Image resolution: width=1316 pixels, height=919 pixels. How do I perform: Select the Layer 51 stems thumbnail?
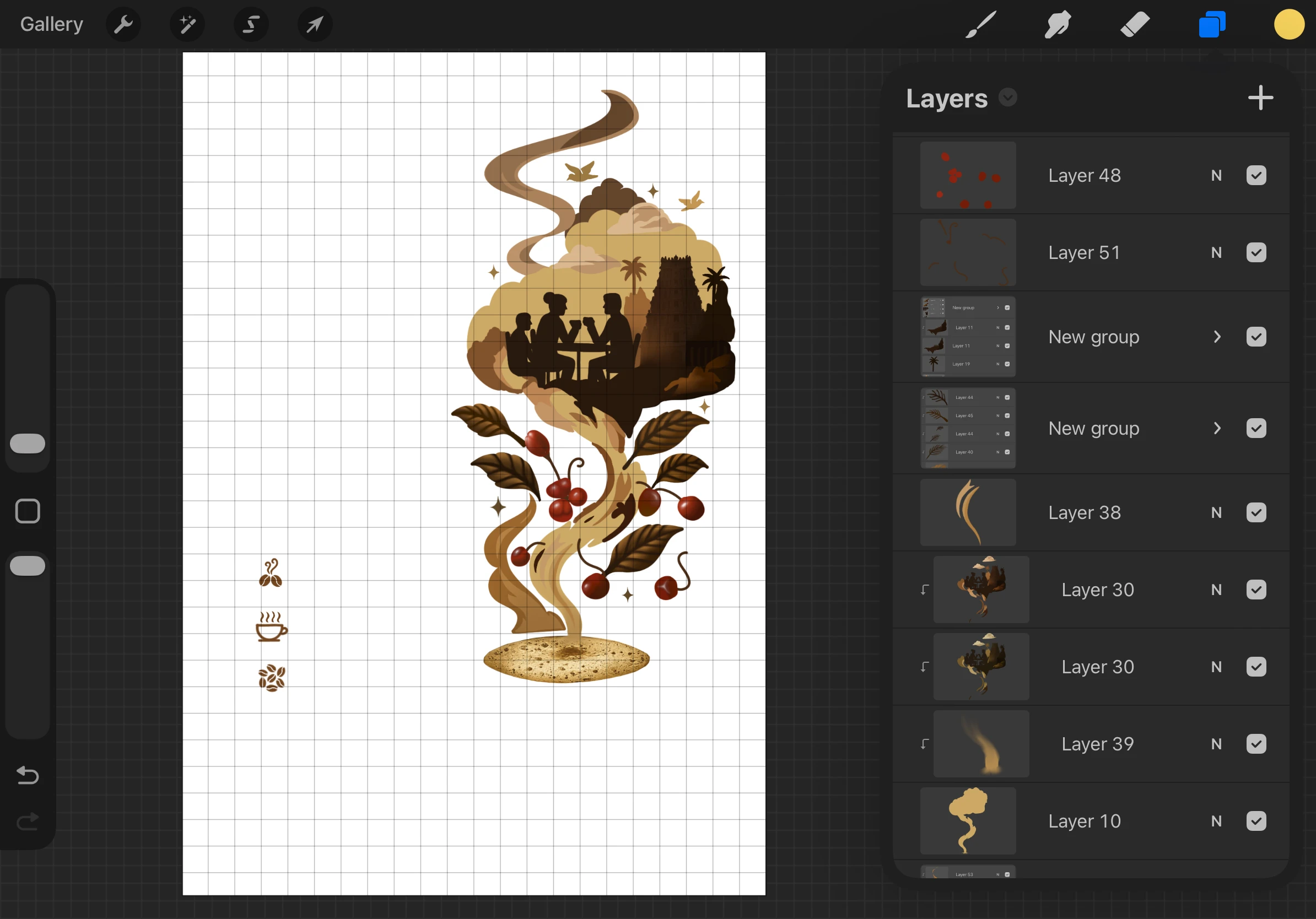[968, 253]
